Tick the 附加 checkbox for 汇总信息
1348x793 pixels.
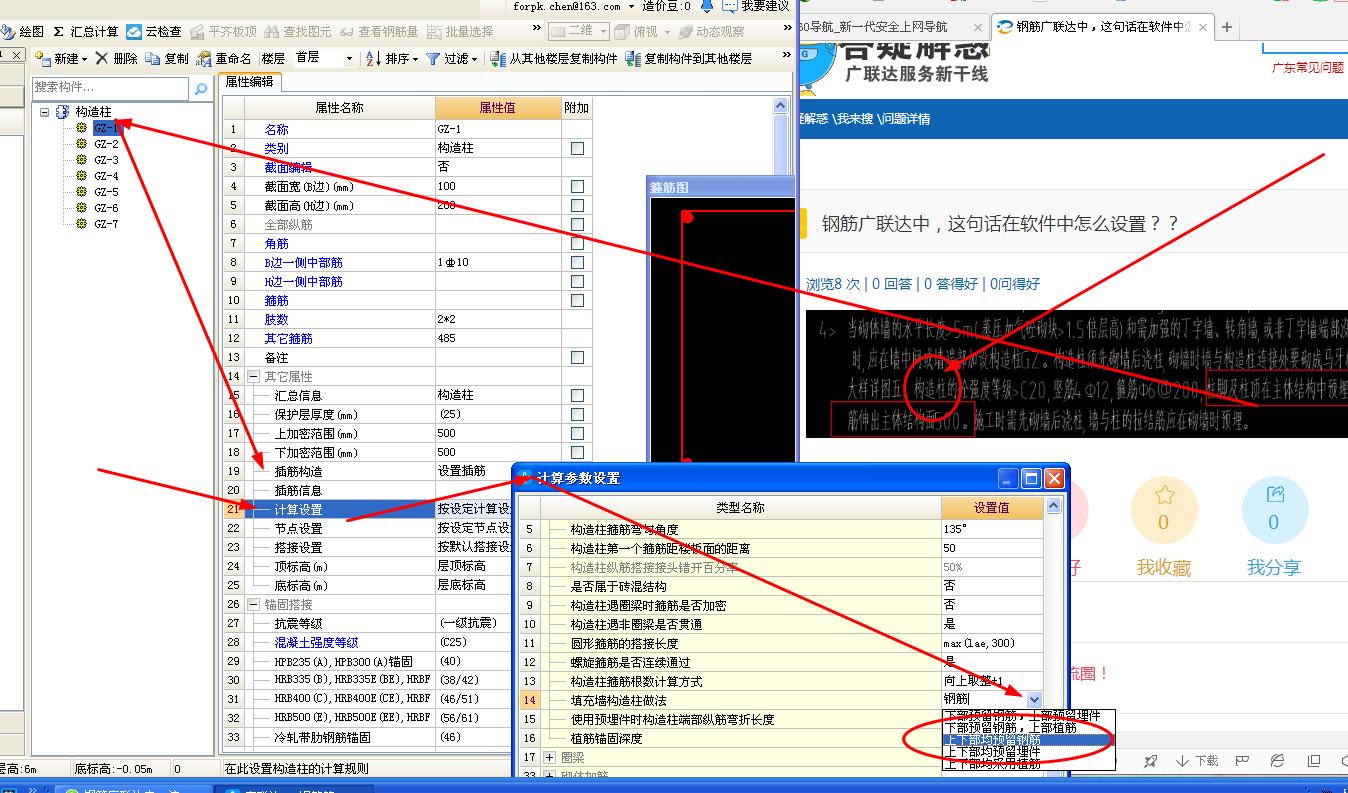pos(577,395)
